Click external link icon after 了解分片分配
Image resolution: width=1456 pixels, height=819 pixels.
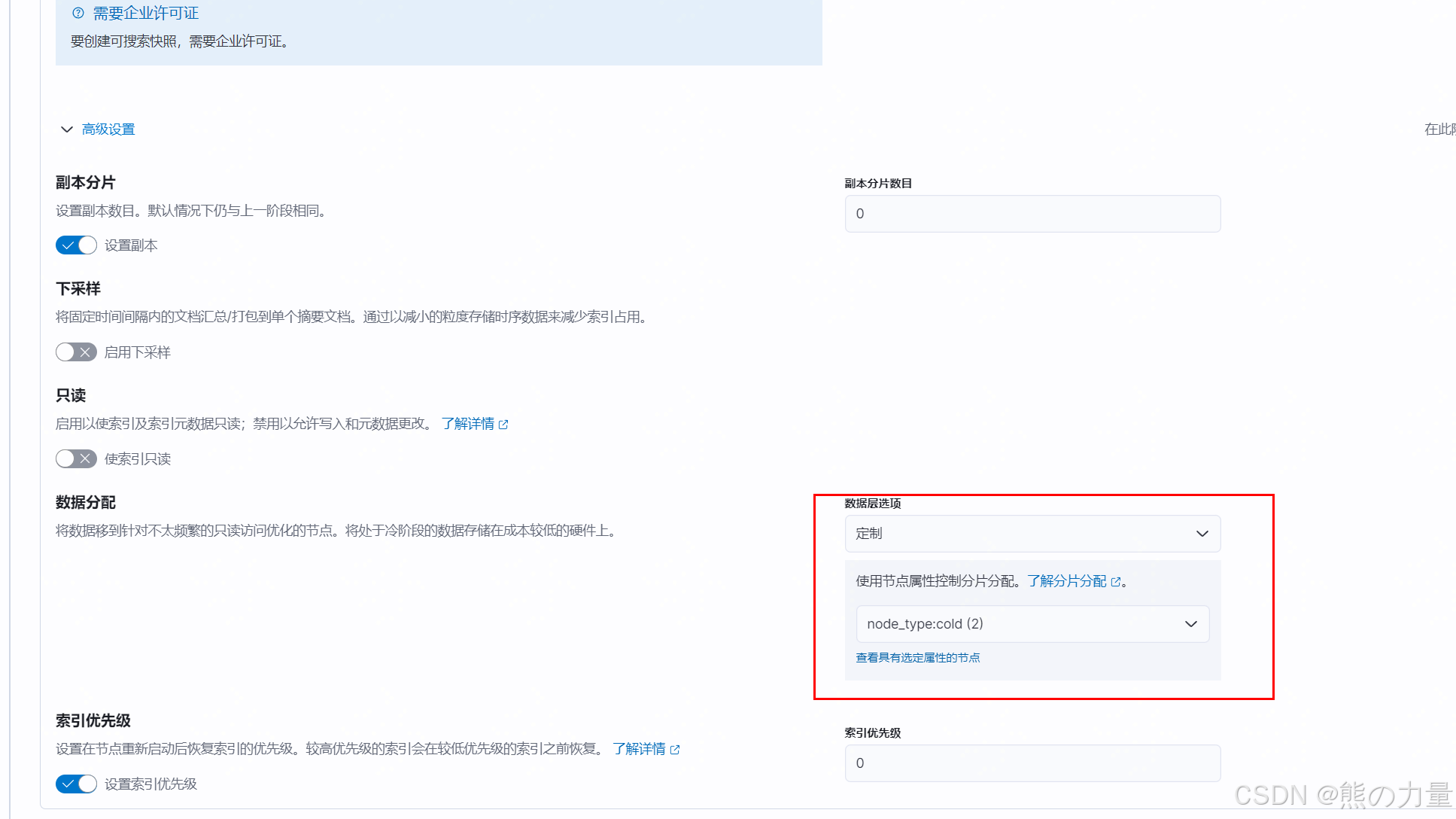[1116, 582]
